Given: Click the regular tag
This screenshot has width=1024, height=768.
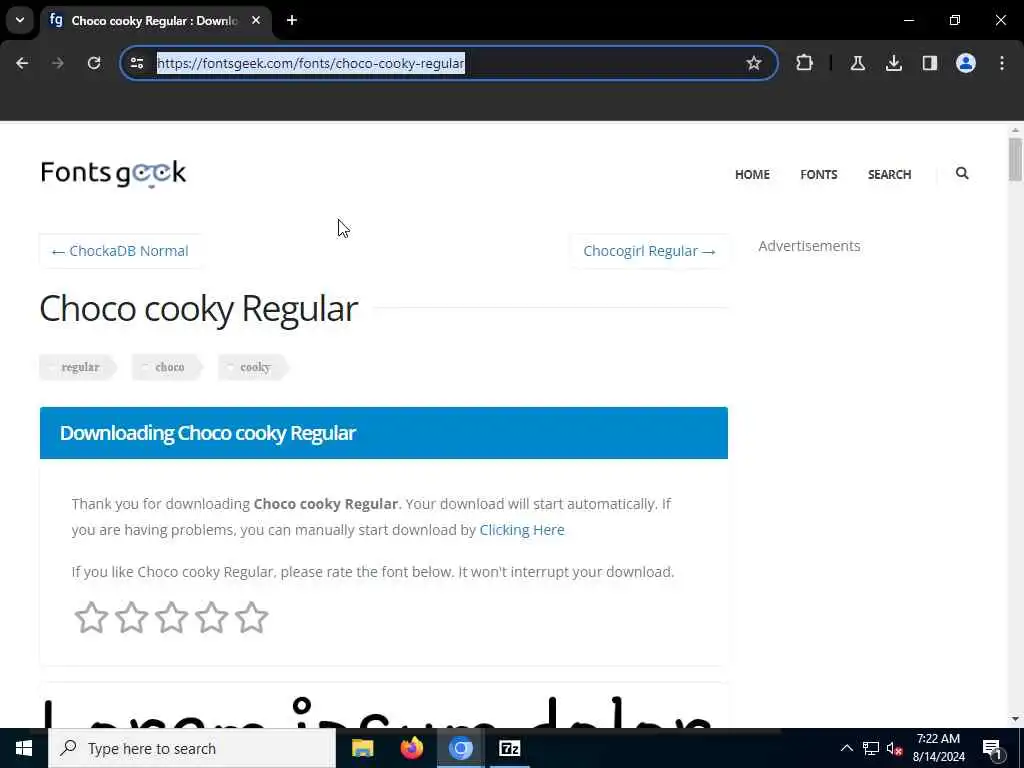Looking at the screenshot, I should point(78,367).
